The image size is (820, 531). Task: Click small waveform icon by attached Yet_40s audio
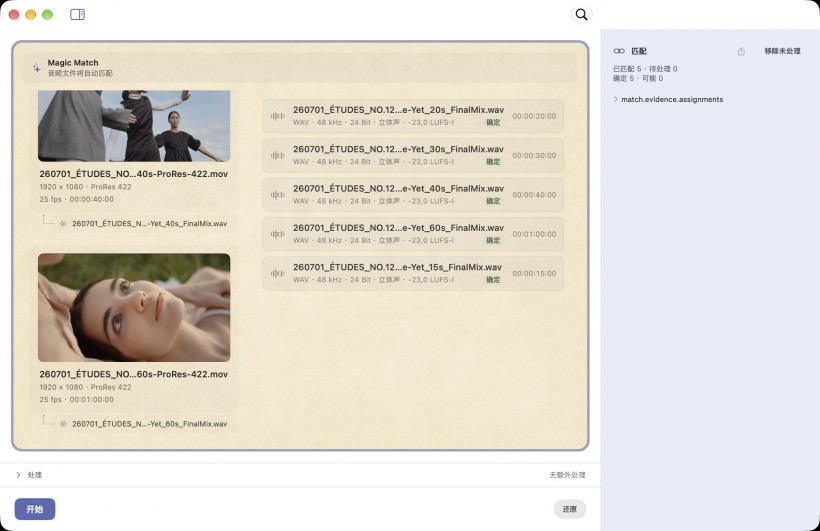click(x=63, y=223)
